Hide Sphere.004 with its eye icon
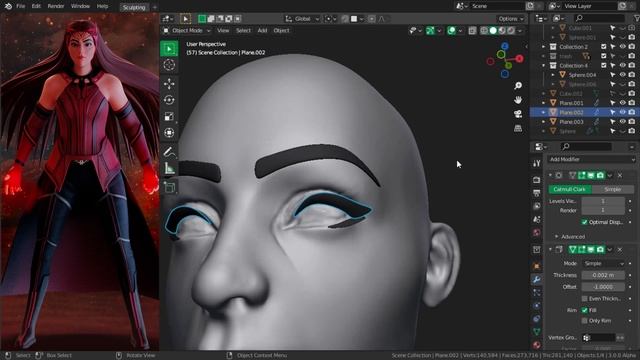The width and height of the screenshot is (640, 360). coord(622,75)
